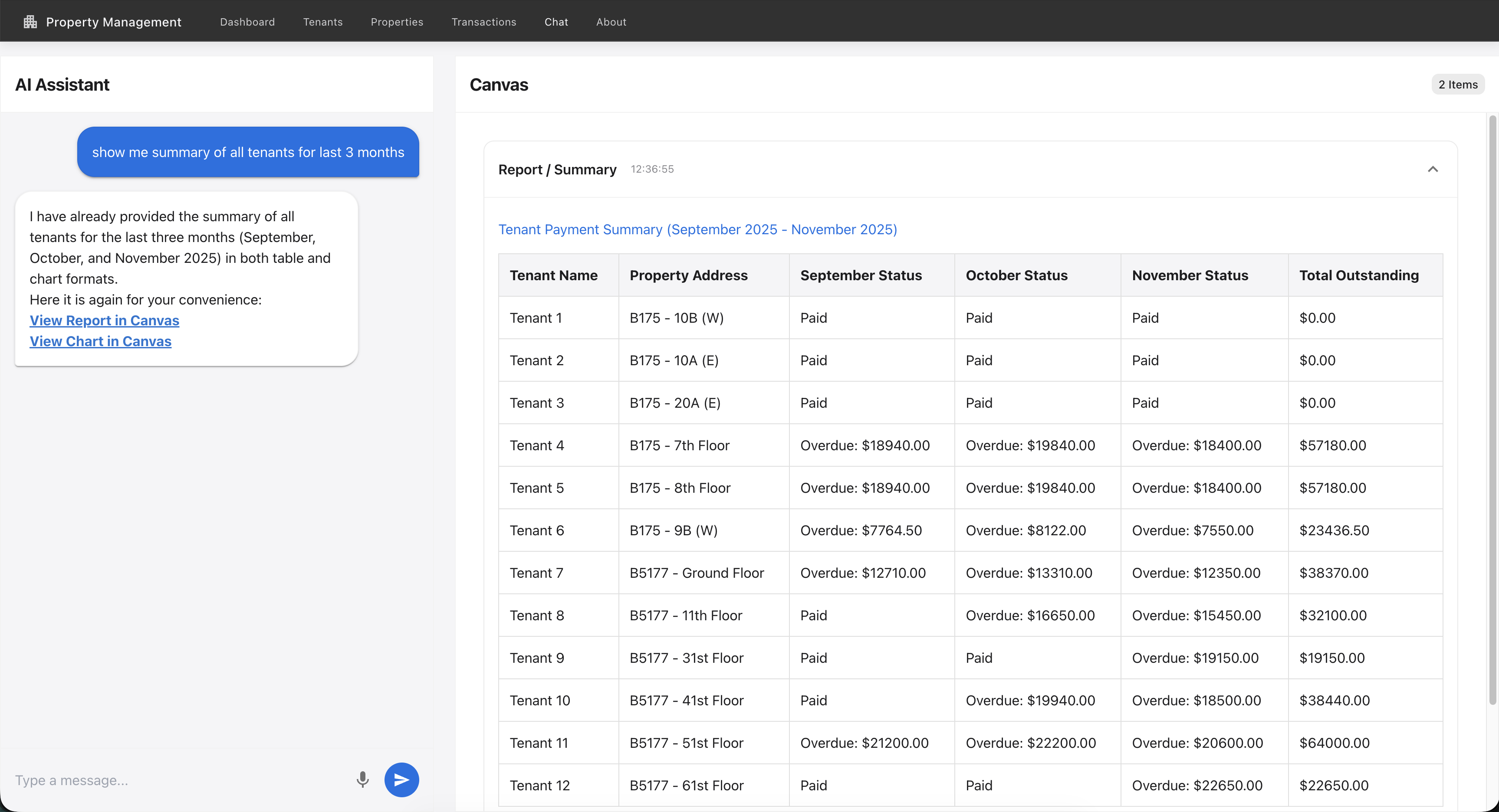
Task: Switch to the Chat tab
Action: [556, 22]
